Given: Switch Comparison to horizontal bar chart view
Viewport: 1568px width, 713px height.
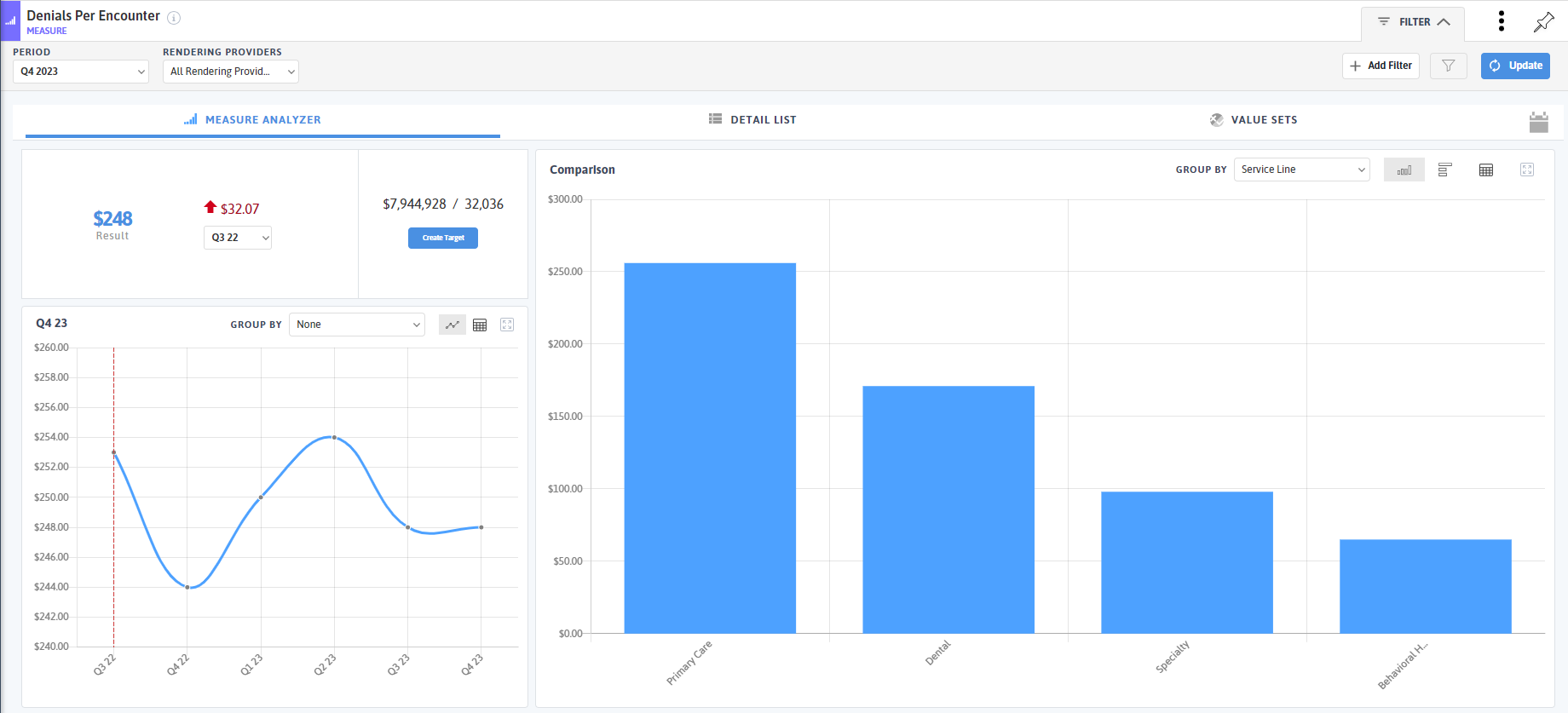Looking at the screenshot, I should tap(1444, 170).
